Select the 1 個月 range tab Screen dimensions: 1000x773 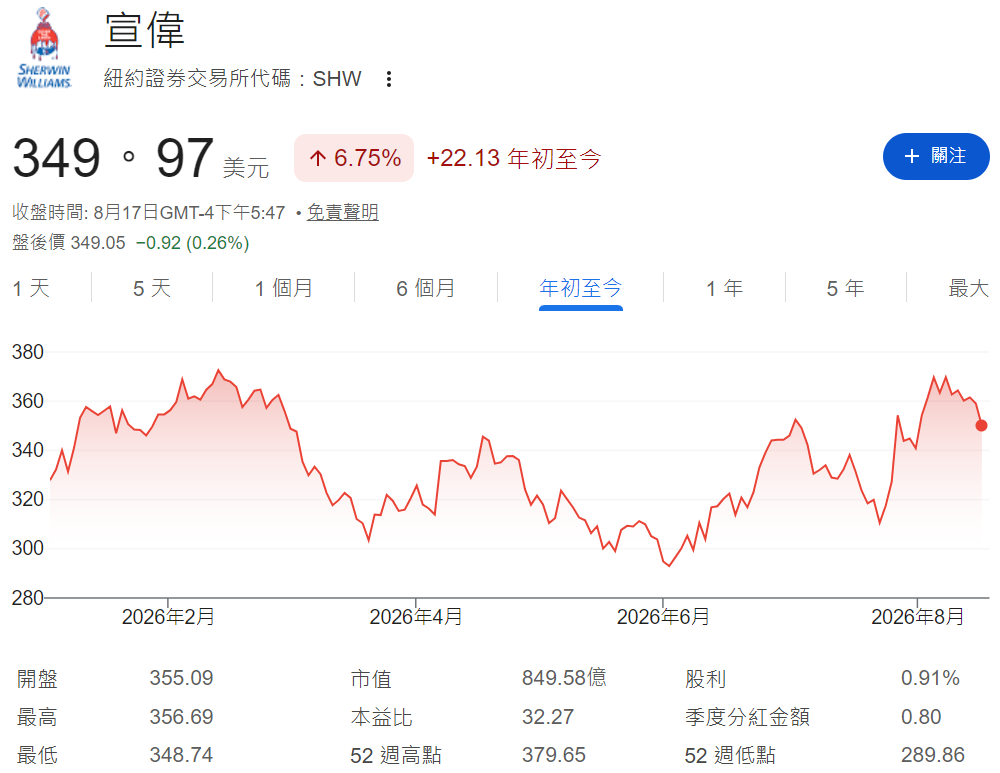[x=284, y=288]
